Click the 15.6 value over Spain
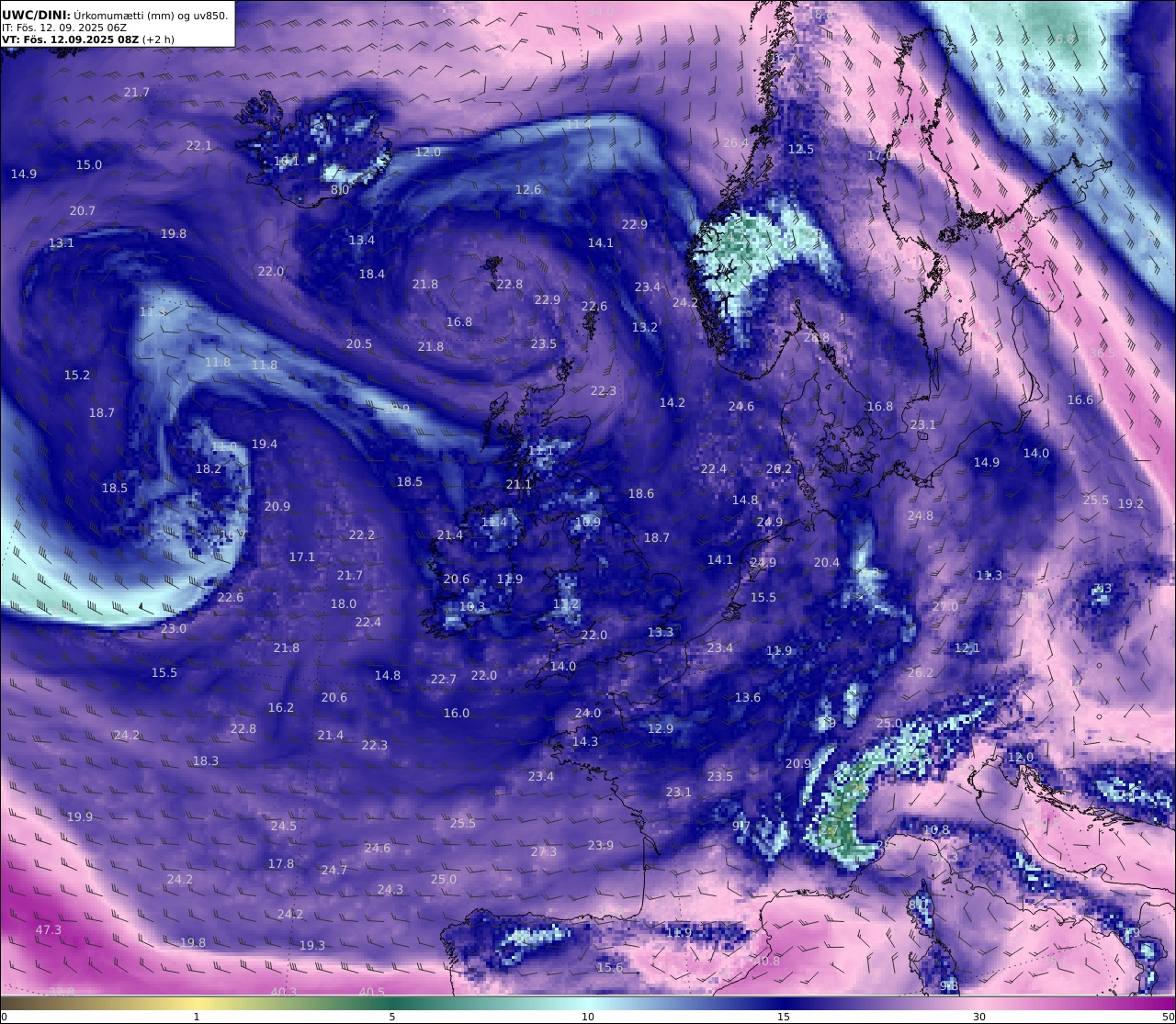The image size is (1176, 1024). (610, 968)
